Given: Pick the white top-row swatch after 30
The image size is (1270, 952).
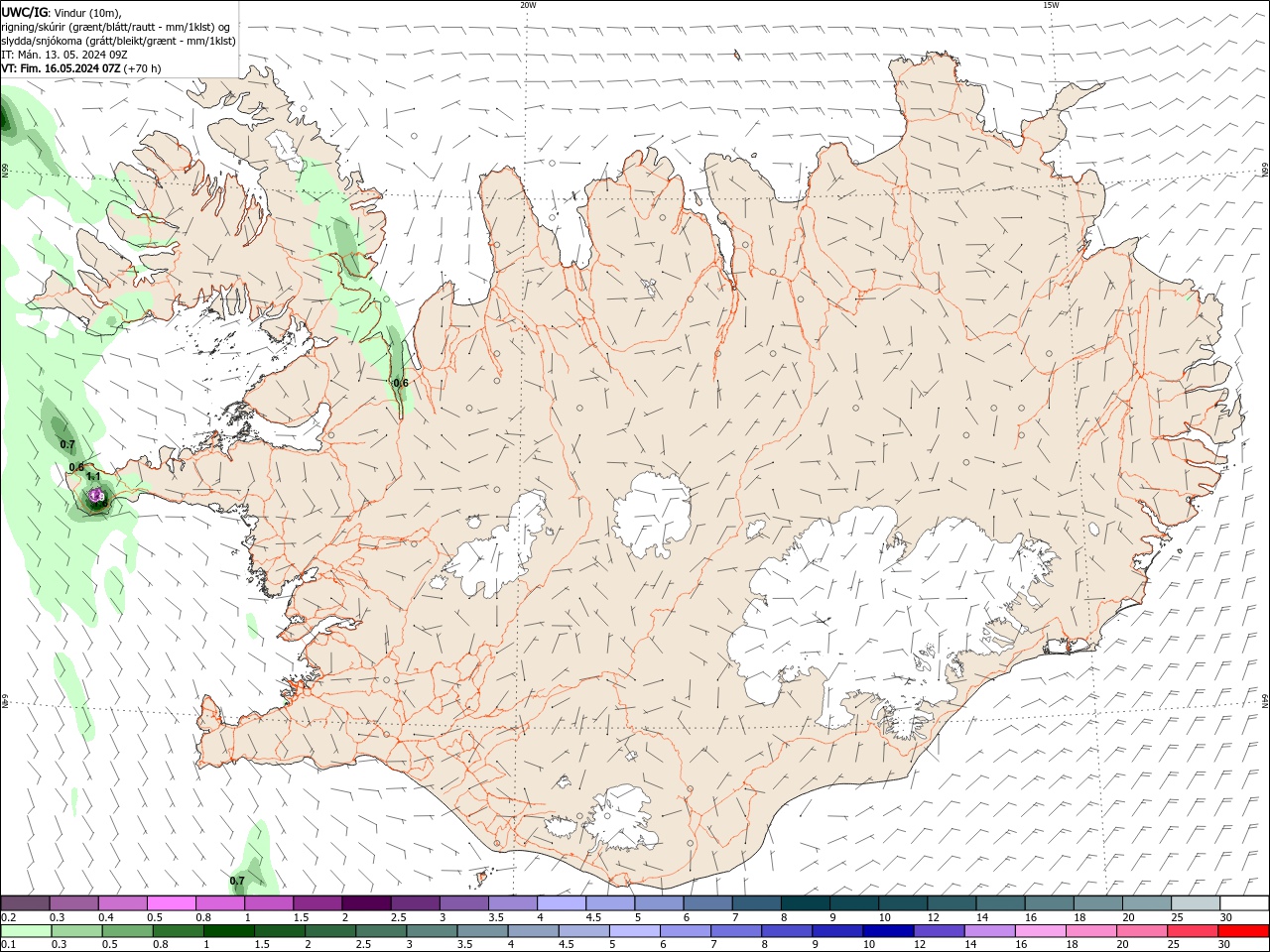Looking at the screenshot, I should 1244,903.
